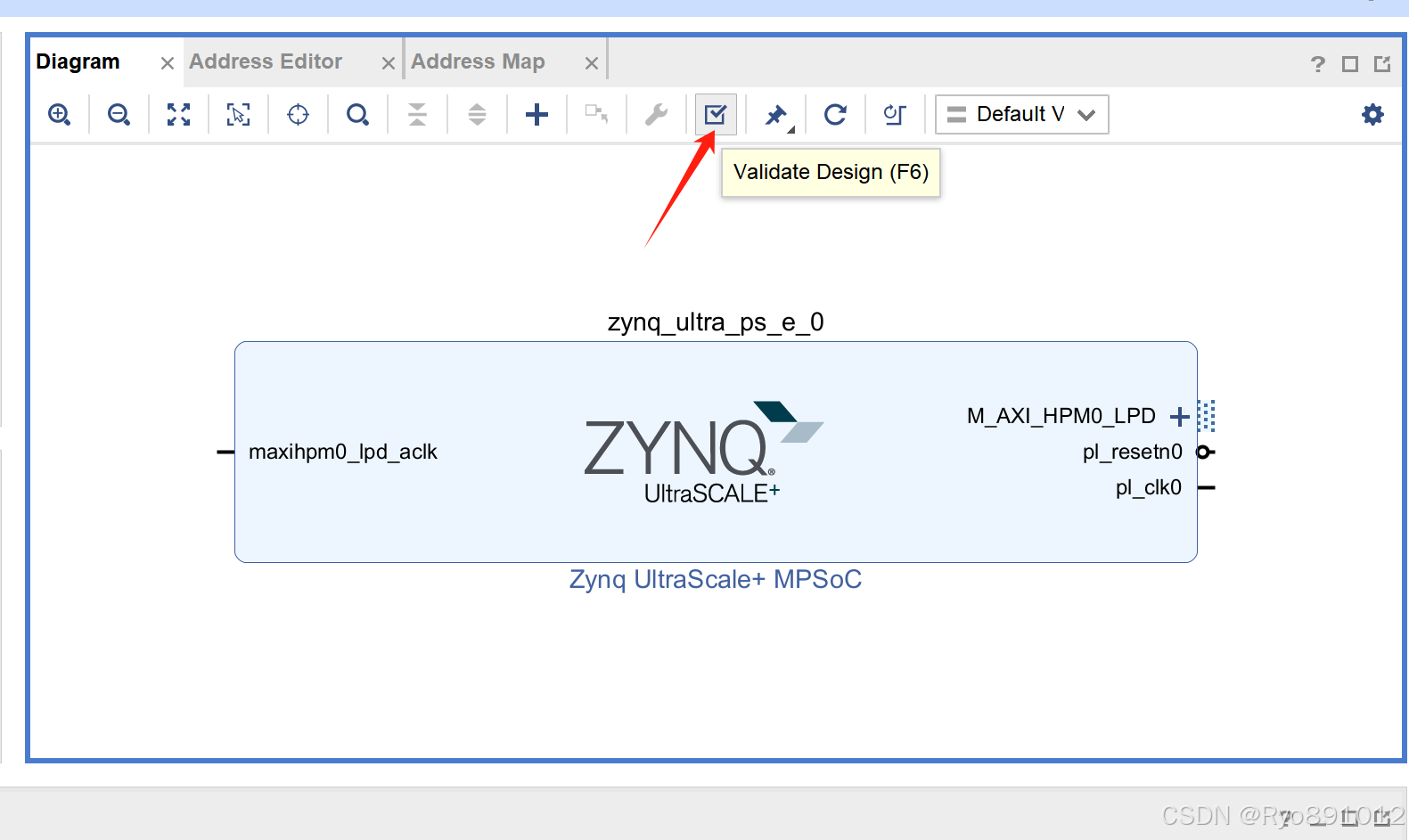The width and height of the screenshot is (1409, 840).
Task: Select the zynq_ultra_ps_e_0 block name
Action: [716, 322]
